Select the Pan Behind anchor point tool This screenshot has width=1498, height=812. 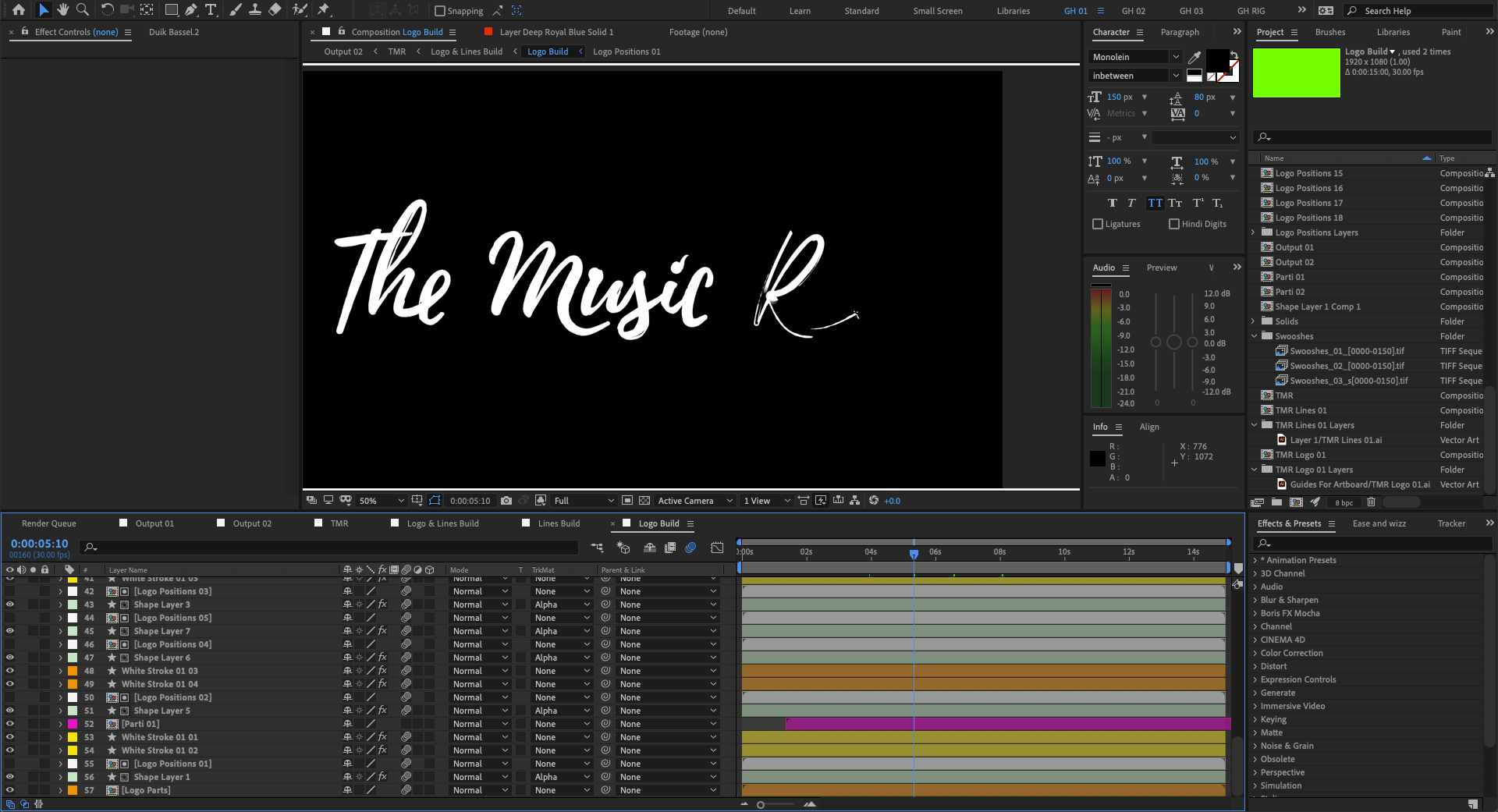click(x=147, y=10)
